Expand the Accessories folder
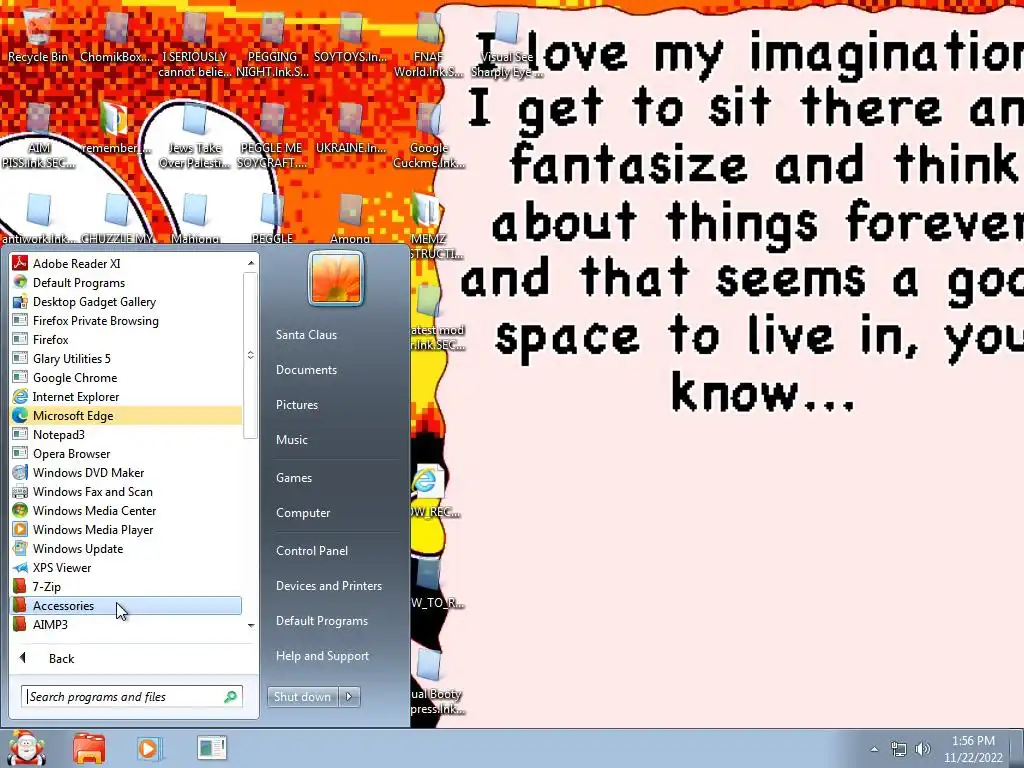The width and height of the screenshot is (1024, 768). tap(126, 605)
